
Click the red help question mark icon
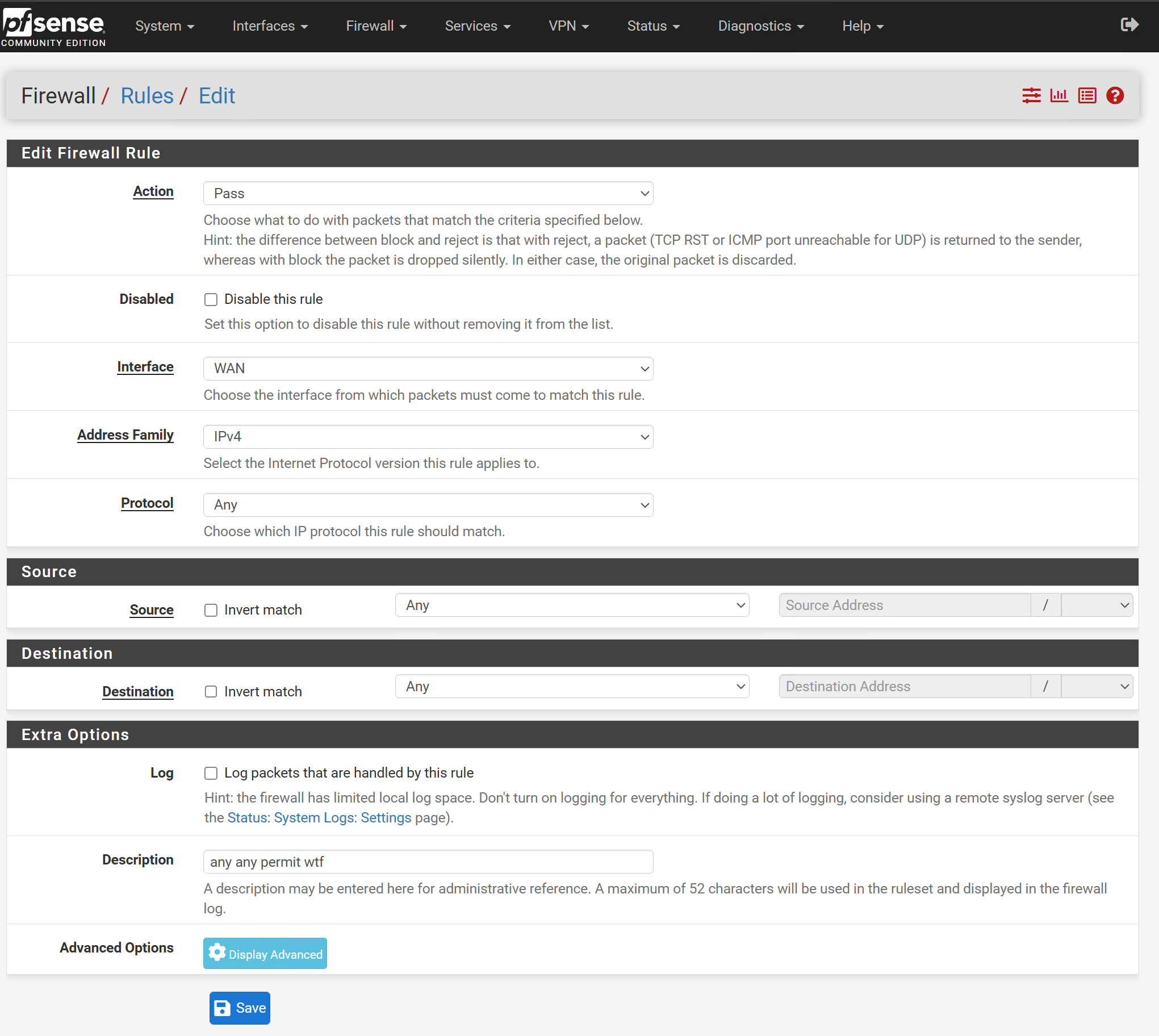tap(1115, 95)
